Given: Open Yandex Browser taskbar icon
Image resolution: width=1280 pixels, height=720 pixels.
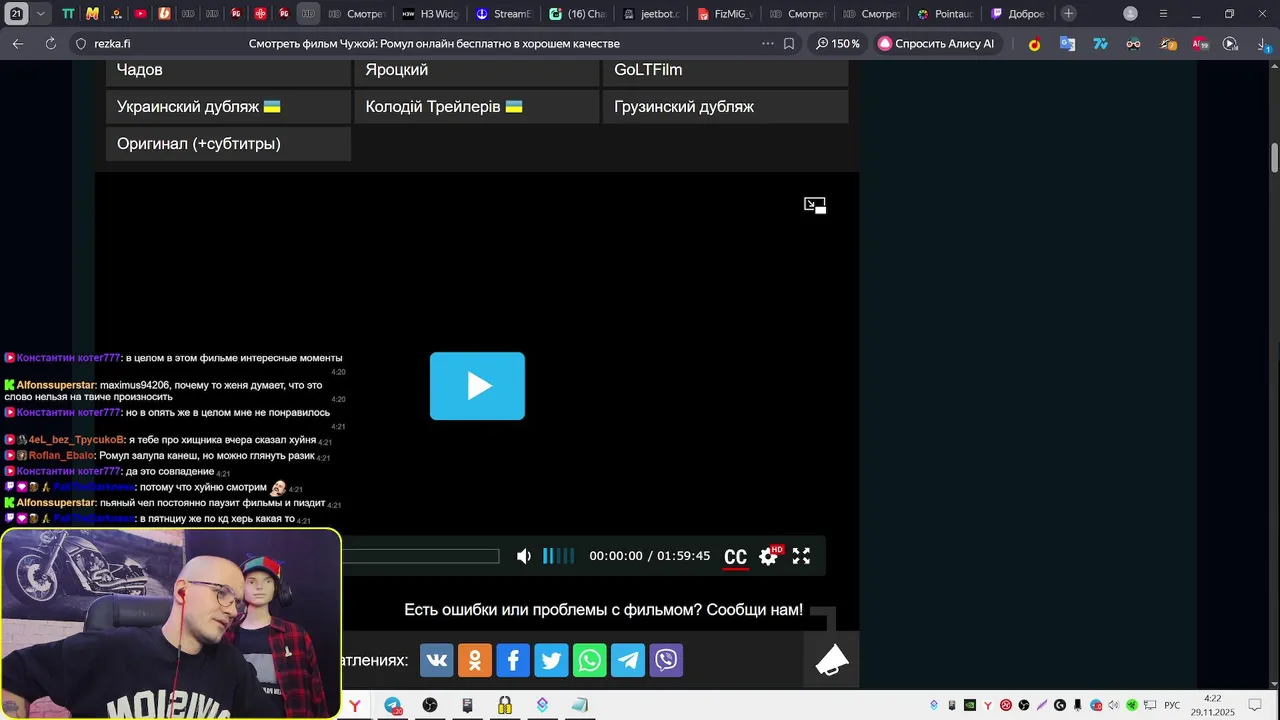Looking at the screenshot, I should 355,705.
